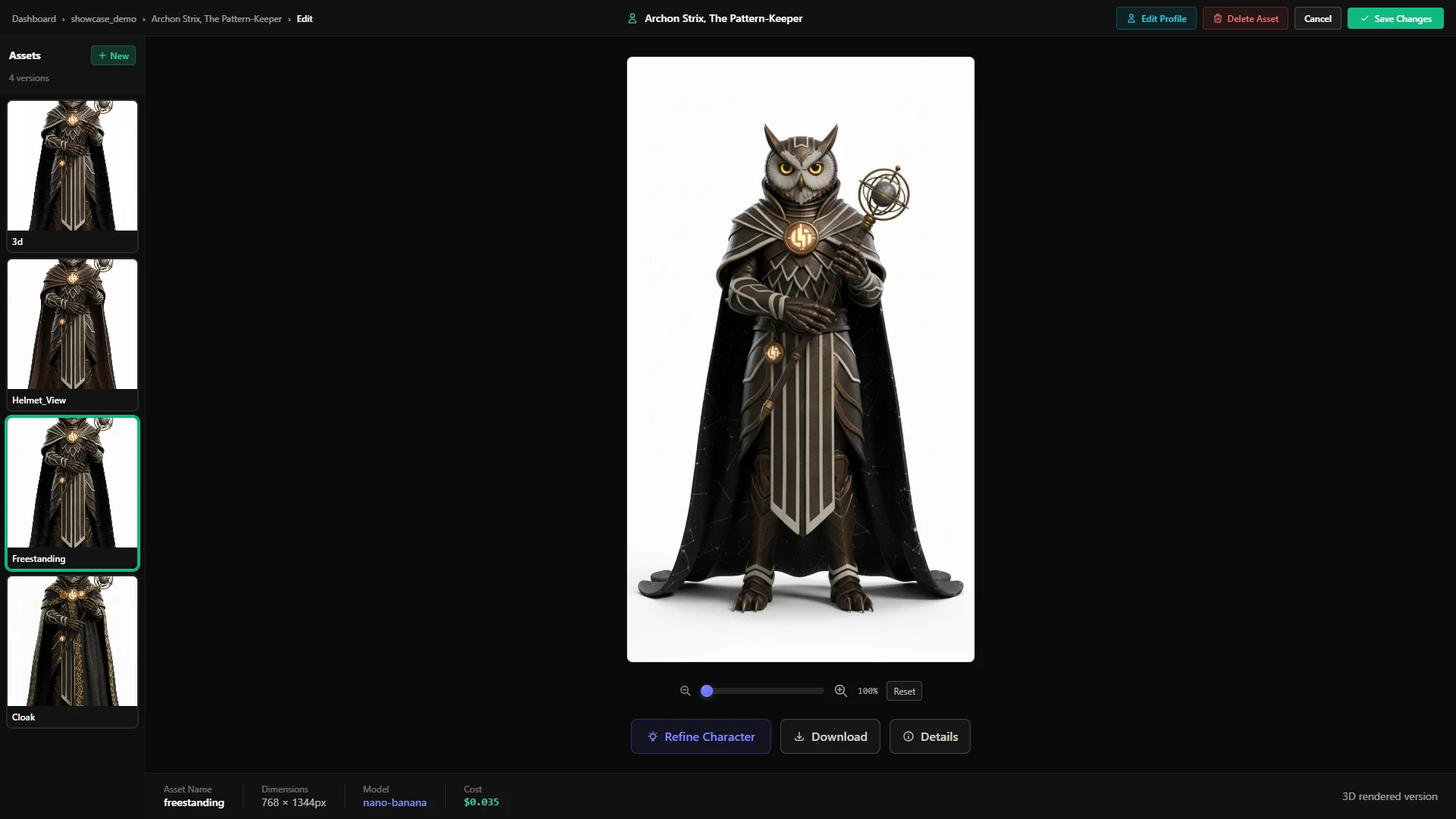This screenshot has width=1456, height=819.
Task: Click the zoom slider handle
Action: click(707, 691)
